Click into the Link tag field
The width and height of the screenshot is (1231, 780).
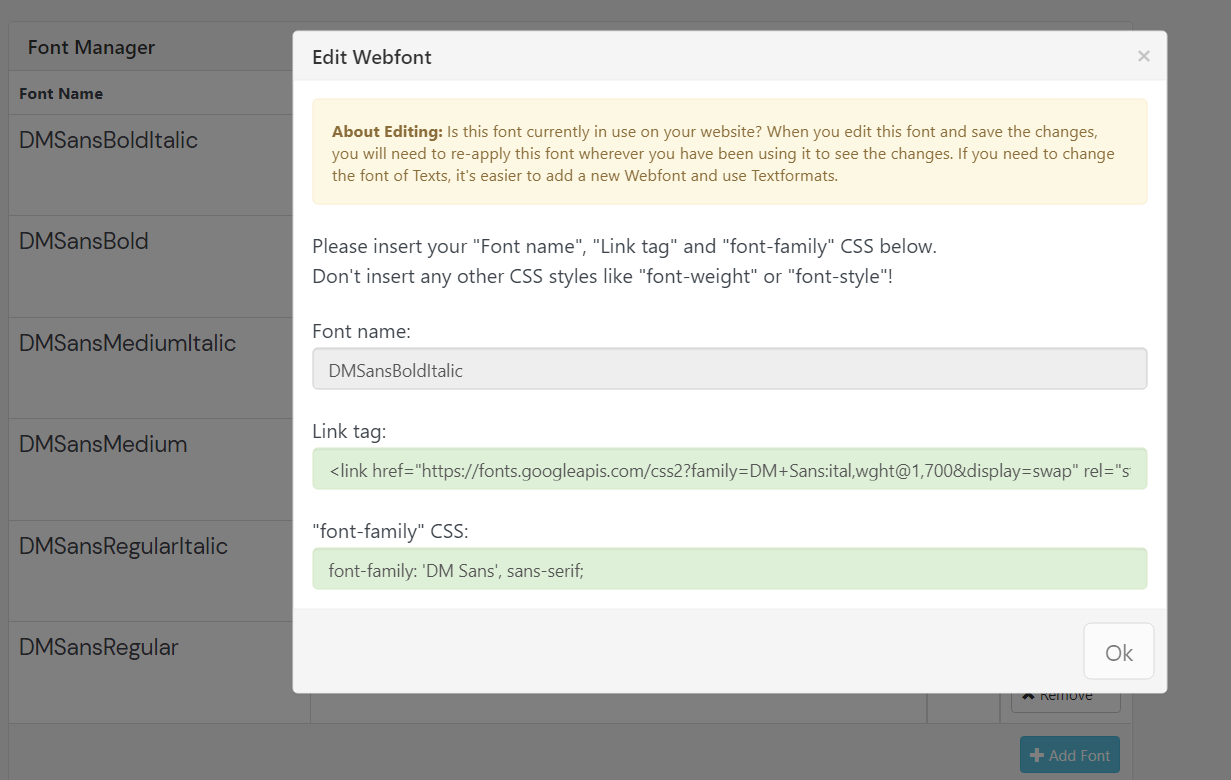tap(729, 469)
